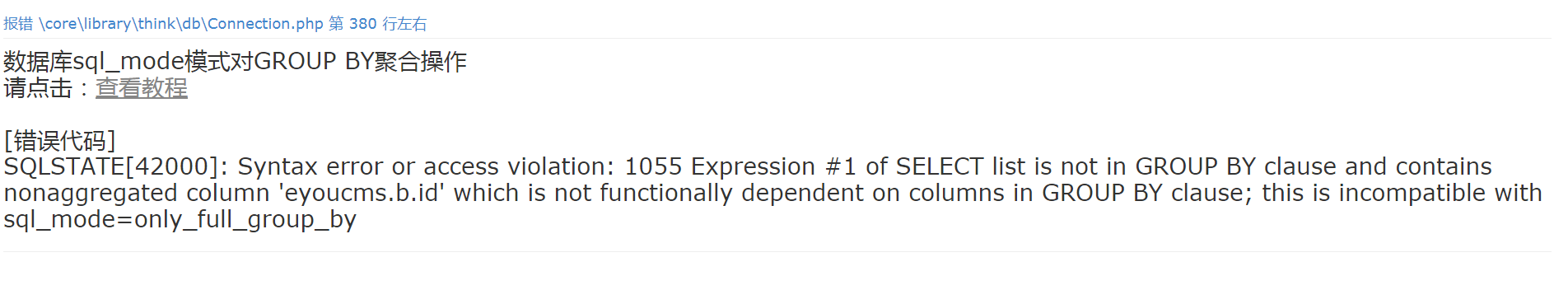Select the line number 380 in header
This screenshot has height=304, width=1568.
point(362,24)
